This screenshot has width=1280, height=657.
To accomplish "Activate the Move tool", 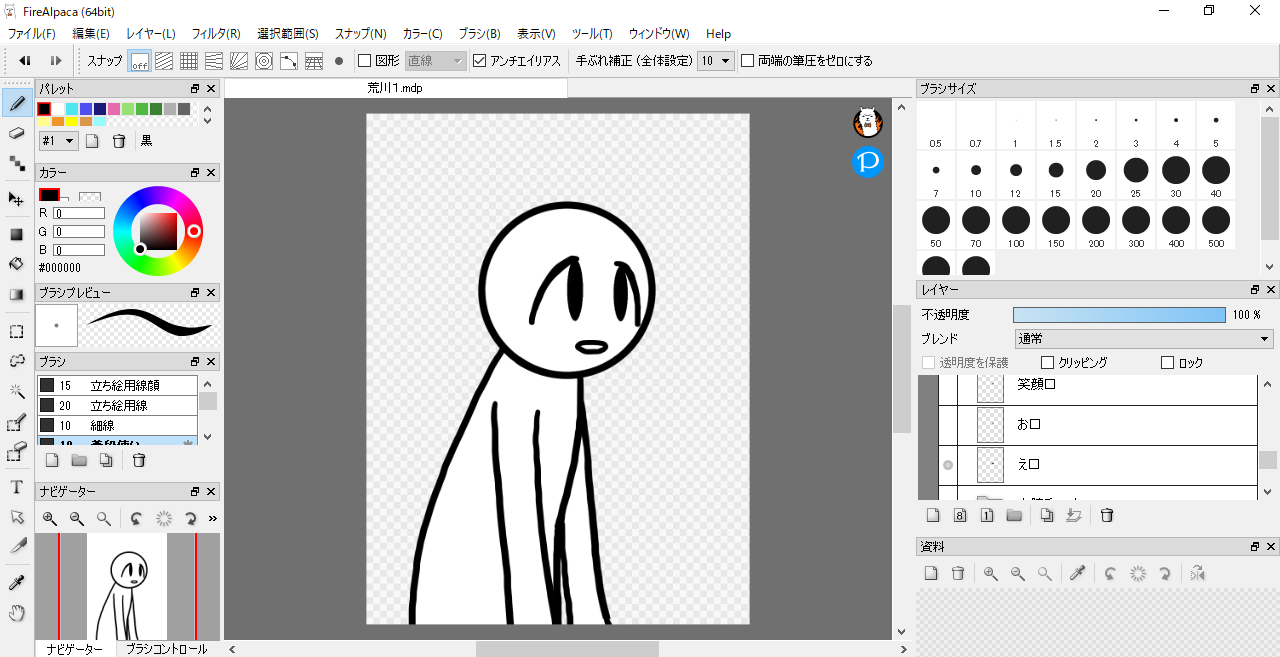I will [x=17, y=198].
